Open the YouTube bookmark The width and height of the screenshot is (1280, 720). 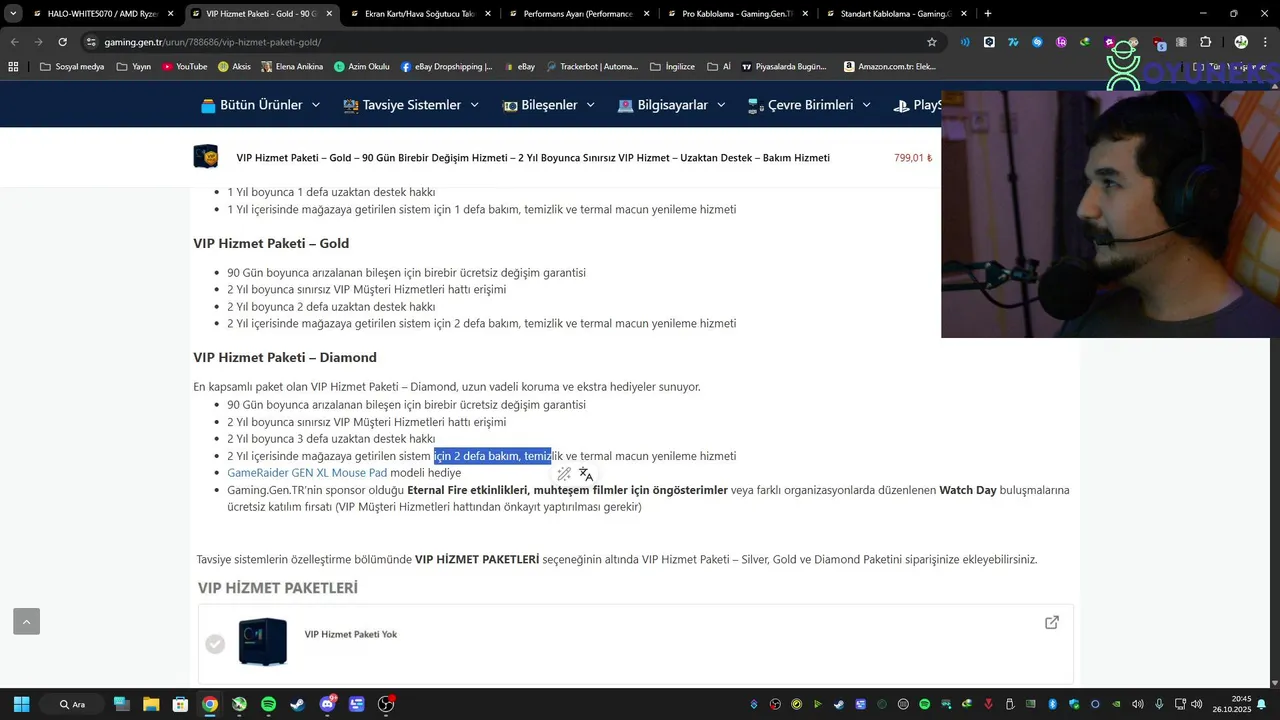184,67
